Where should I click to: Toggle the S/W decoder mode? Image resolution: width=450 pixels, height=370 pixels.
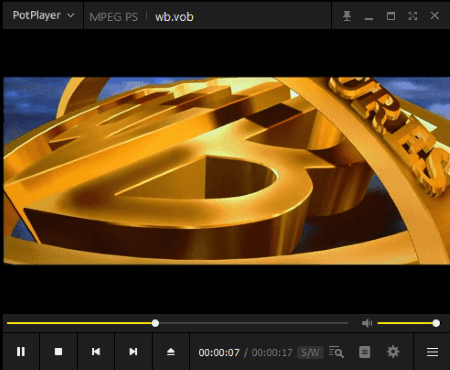pyautogui.click(x=310, y=352)
